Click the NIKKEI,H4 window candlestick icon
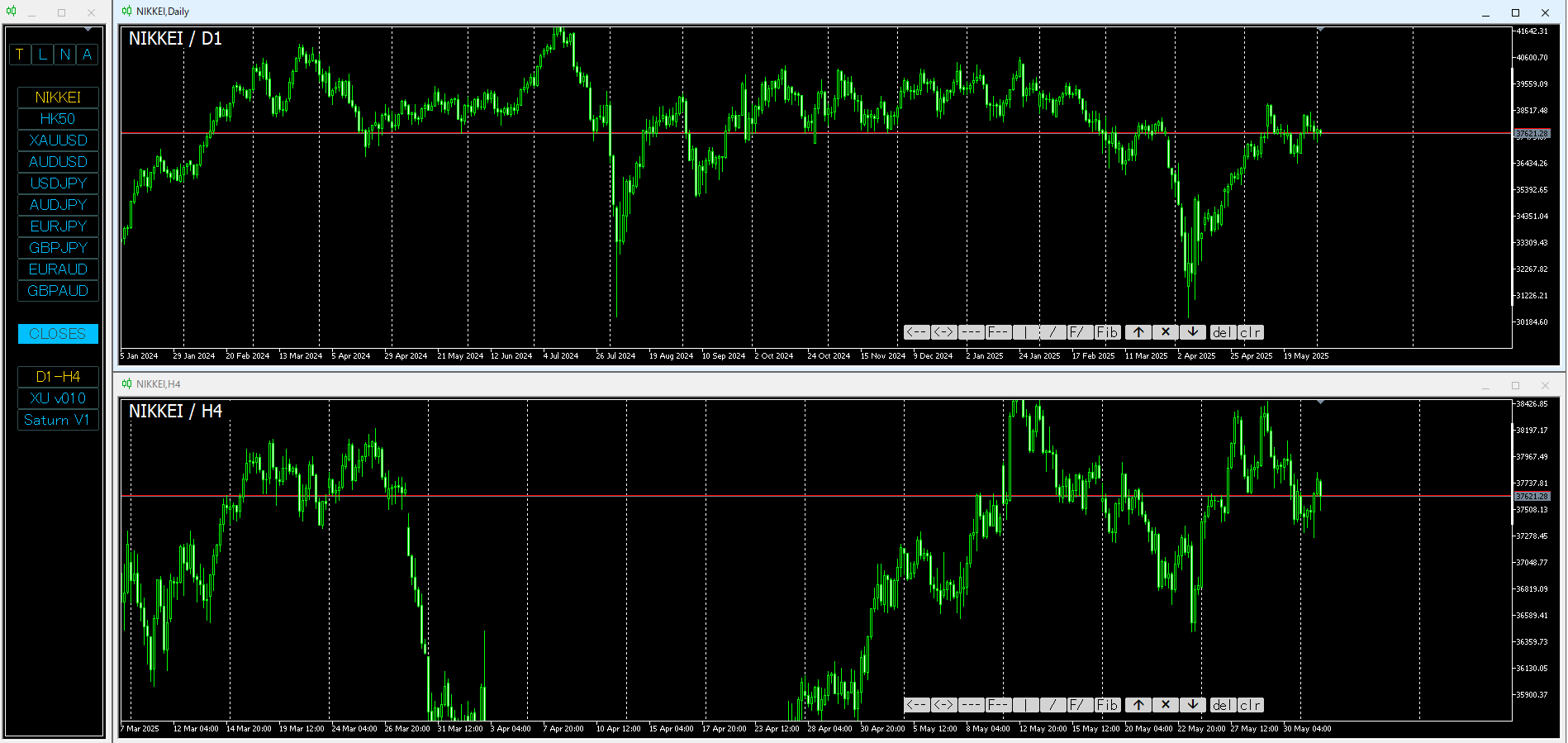This screenshot has width=1568, height=743. coord(126,384)
